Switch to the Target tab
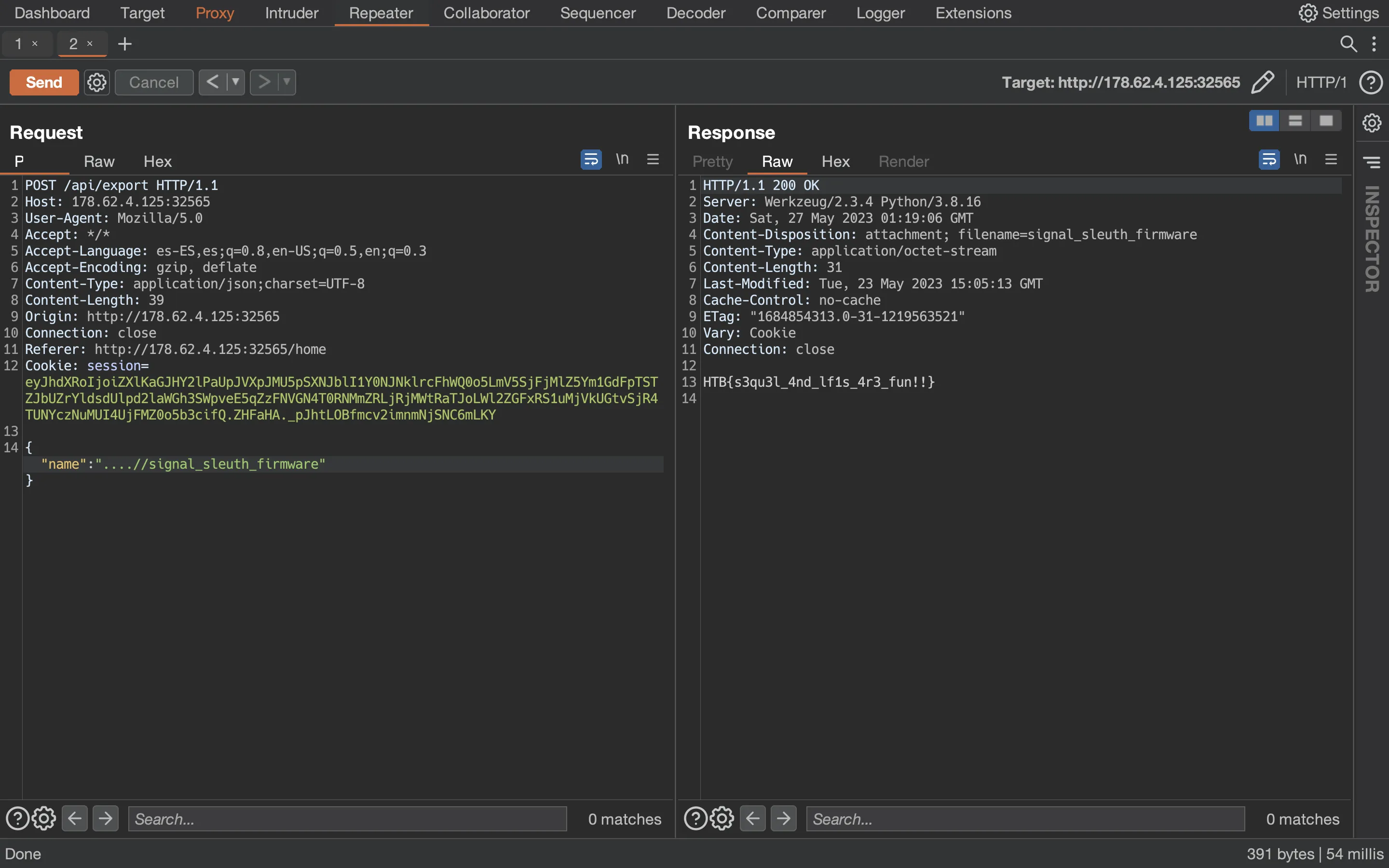 pyautogui.click(x=142, y=13)
